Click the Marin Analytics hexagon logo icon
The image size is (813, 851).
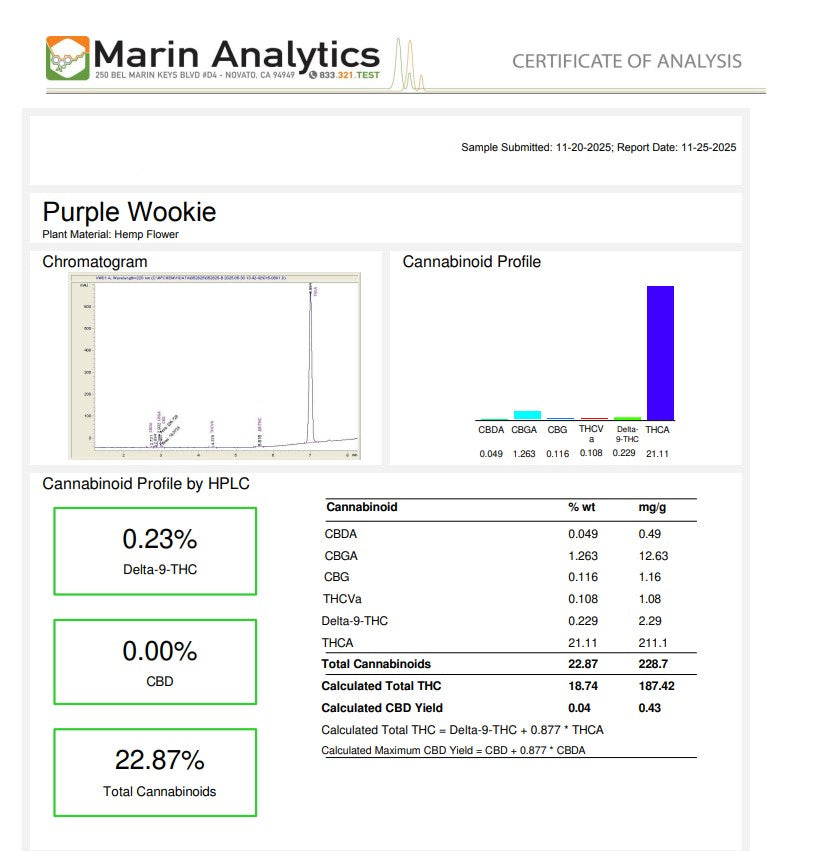click(x=67, y=58)
